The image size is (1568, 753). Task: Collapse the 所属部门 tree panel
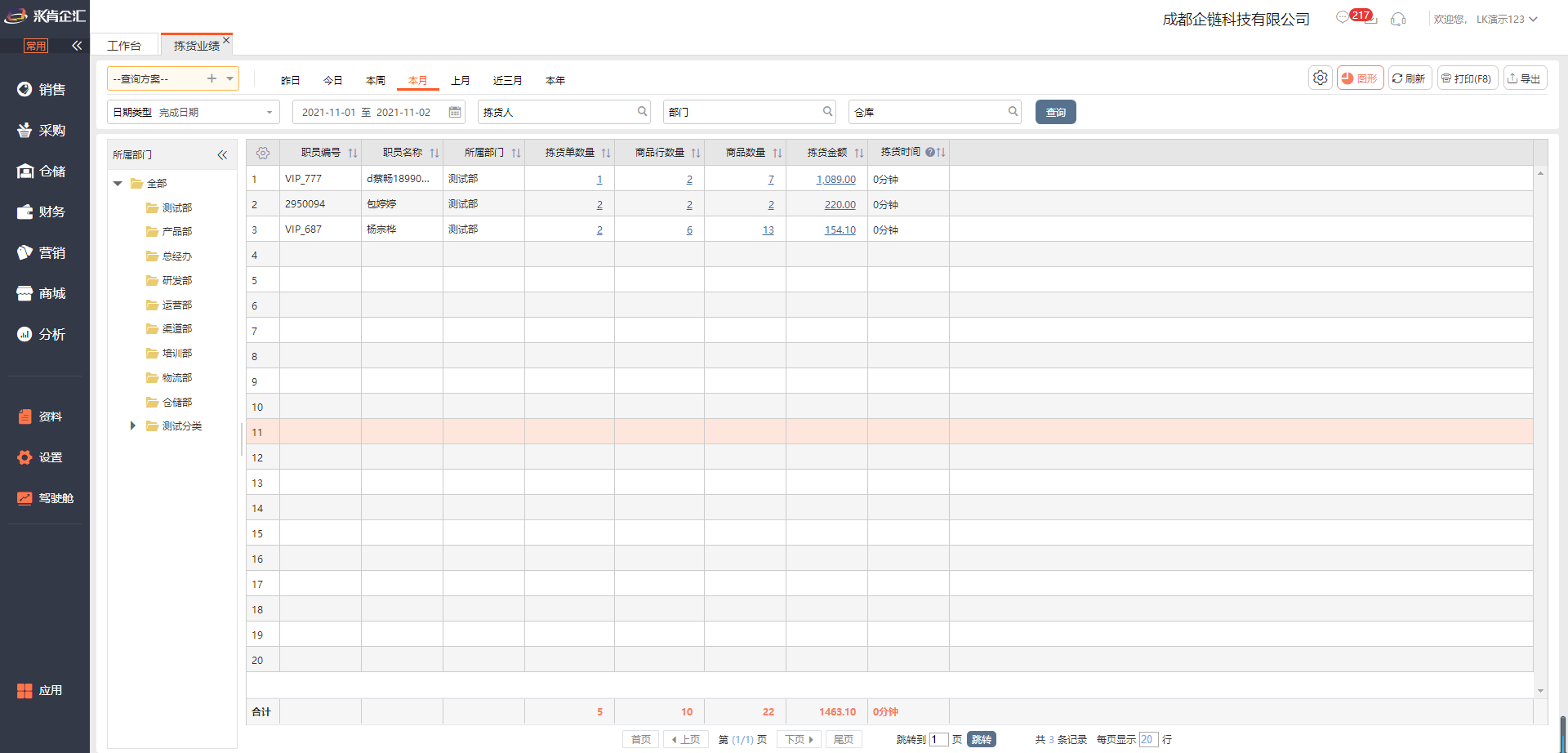[x=222, y=155]
